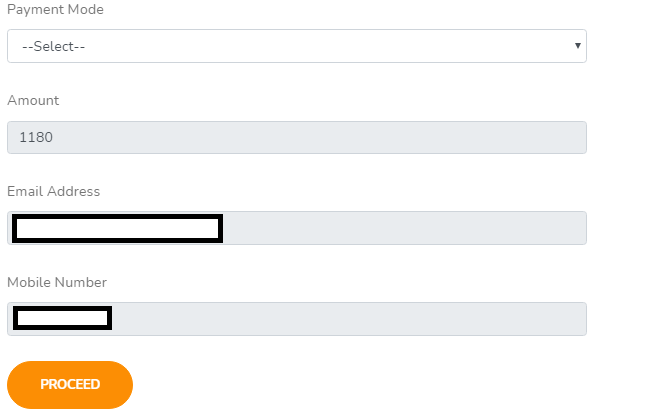Click the Payment Mode dropdown arrow
Screen dimensions: 661x415
coord(578,46)
